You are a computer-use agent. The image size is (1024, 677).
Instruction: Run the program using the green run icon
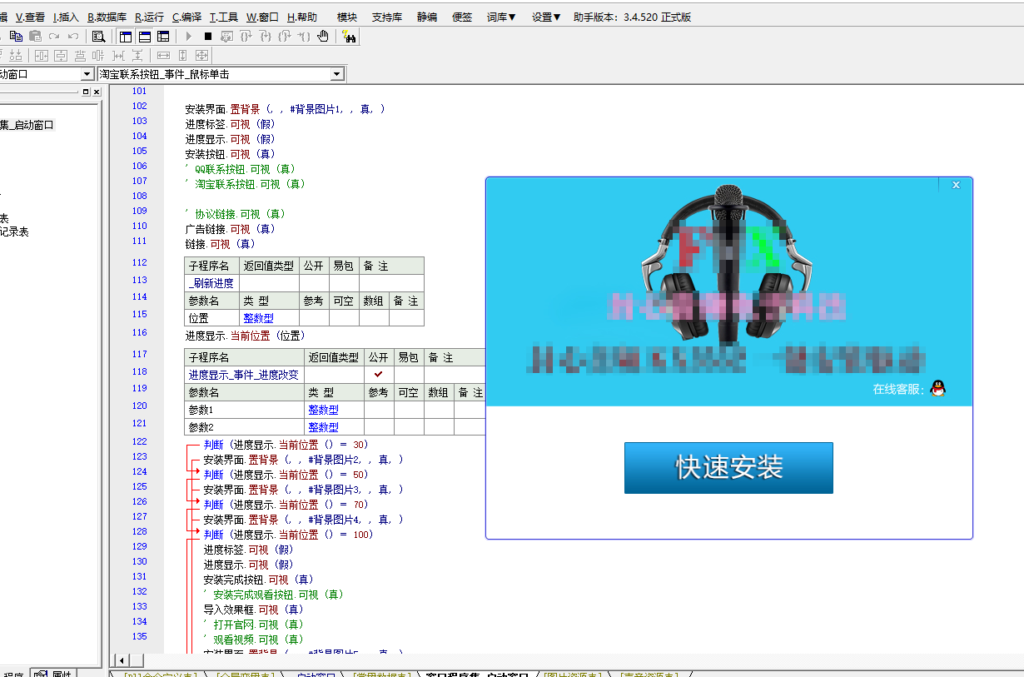pos(188,37)
